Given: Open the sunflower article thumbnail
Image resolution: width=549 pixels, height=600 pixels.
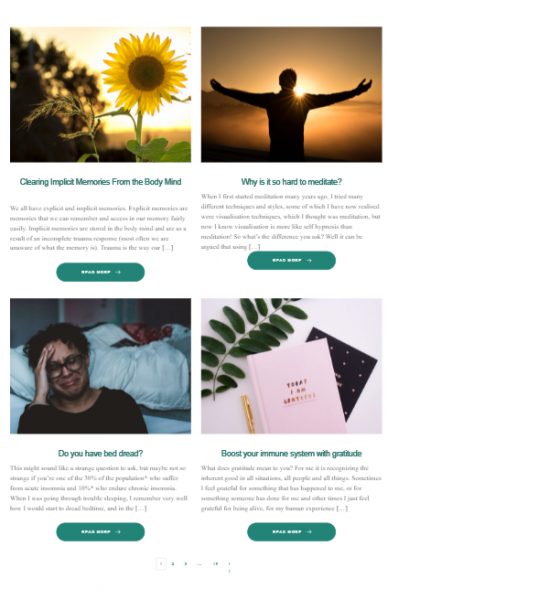Looking at the screenshot, I should 100,95.
